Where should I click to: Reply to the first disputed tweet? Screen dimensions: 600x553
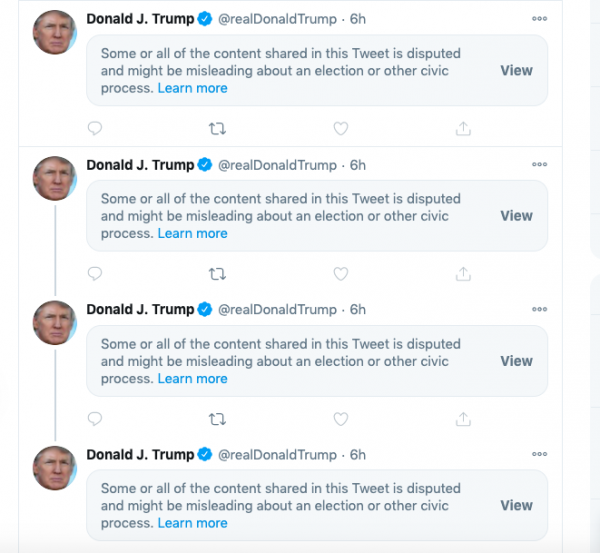95,129
